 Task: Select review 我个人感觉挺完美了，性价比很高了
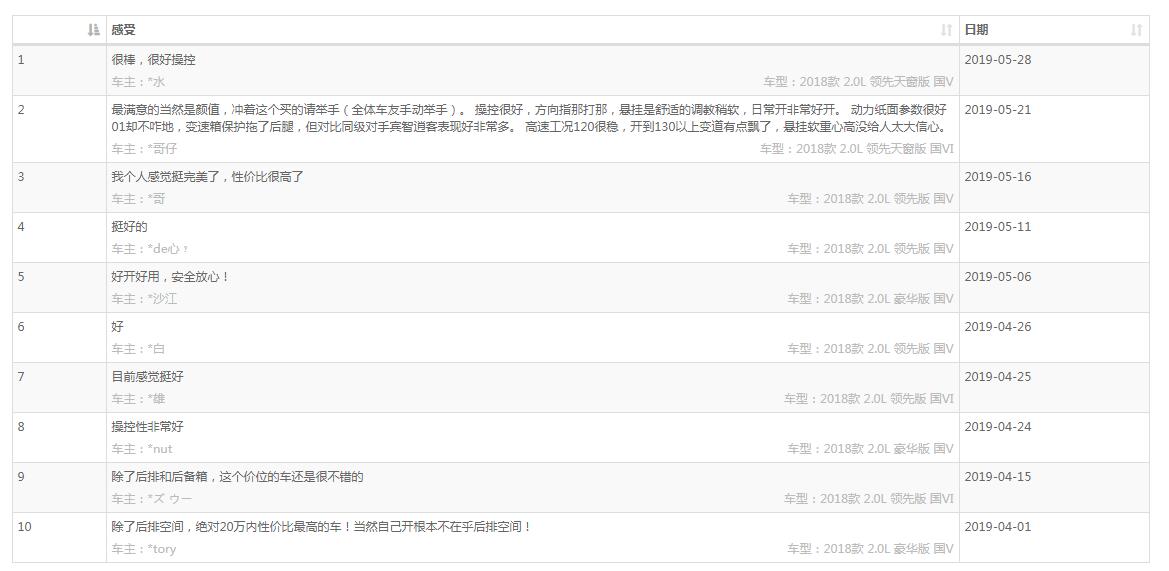(208, 177)
